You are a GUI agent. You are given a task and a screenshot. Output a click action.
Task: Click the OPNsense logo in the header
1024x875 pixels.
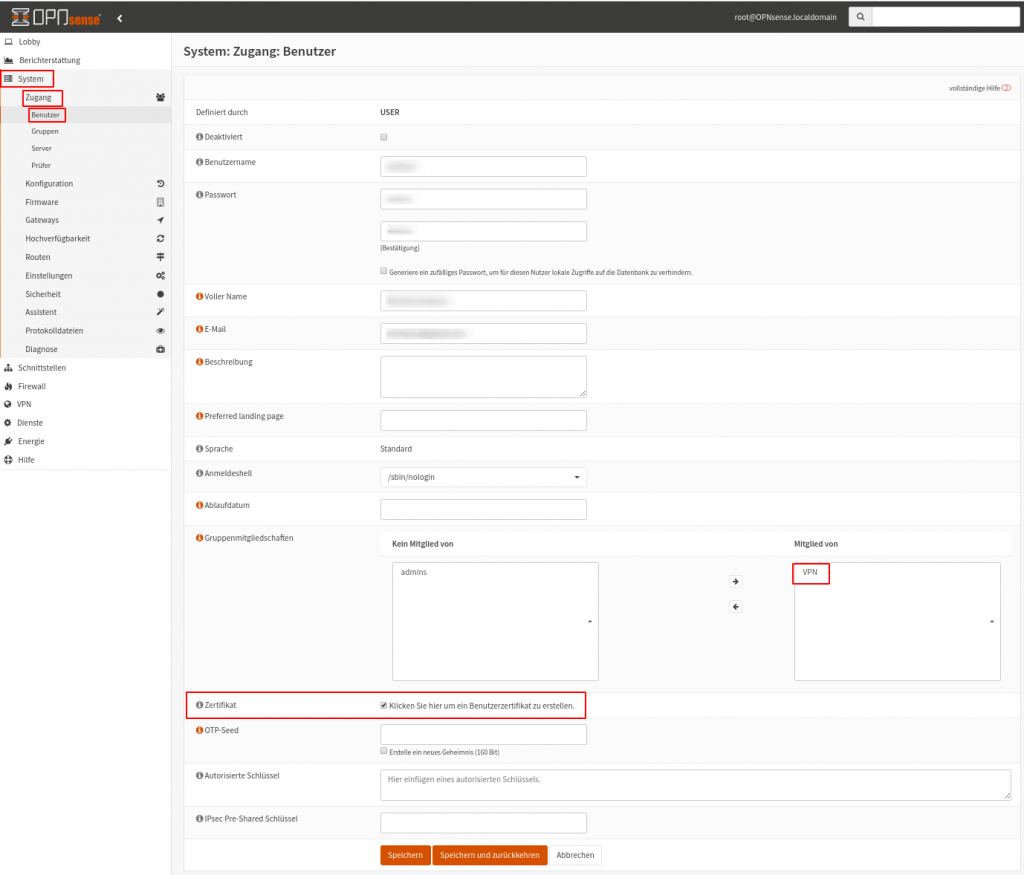pos(55,16)
